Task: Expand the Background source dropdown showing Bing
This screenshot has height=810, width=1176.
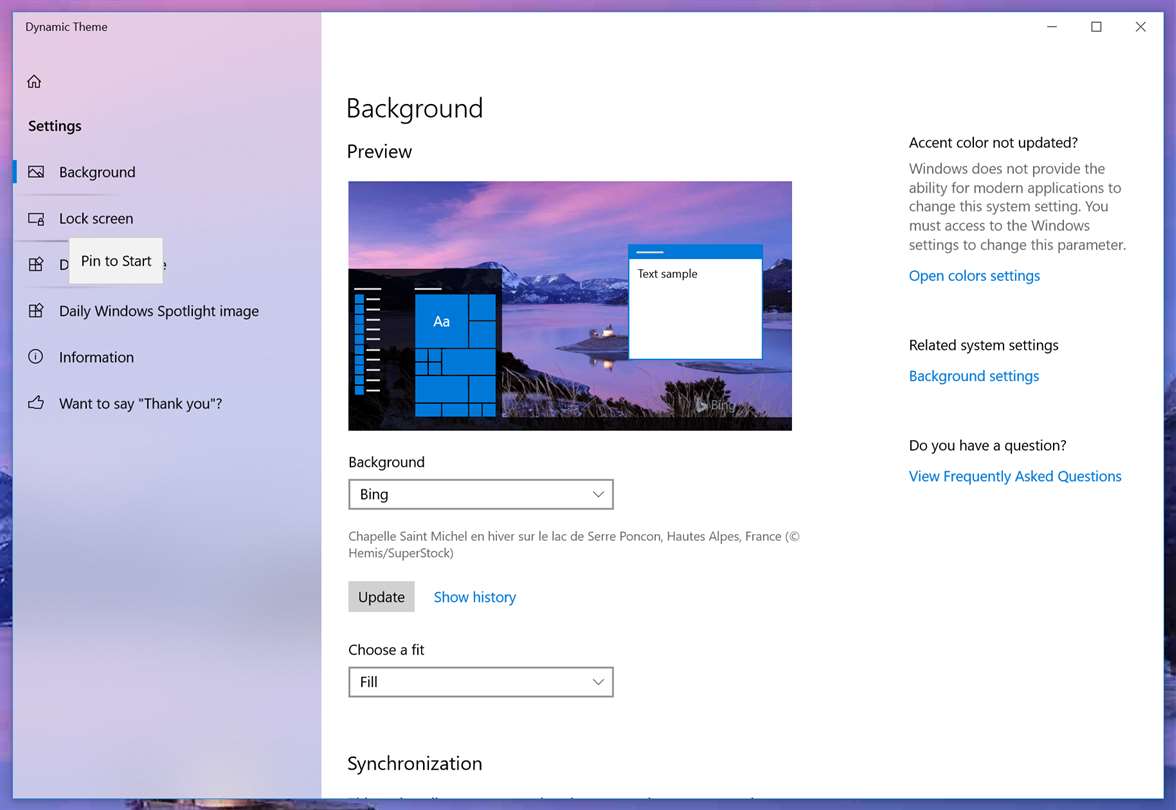Action: 481,494
